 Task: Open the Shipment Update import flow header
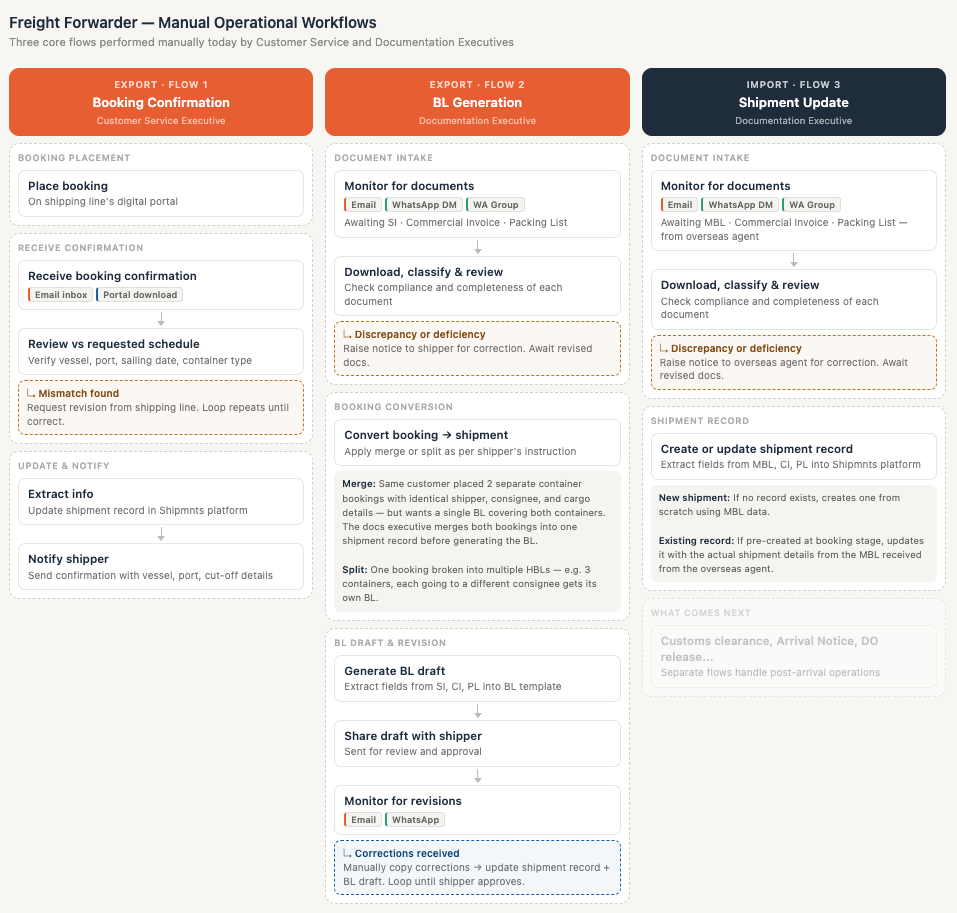pos(793,102)
